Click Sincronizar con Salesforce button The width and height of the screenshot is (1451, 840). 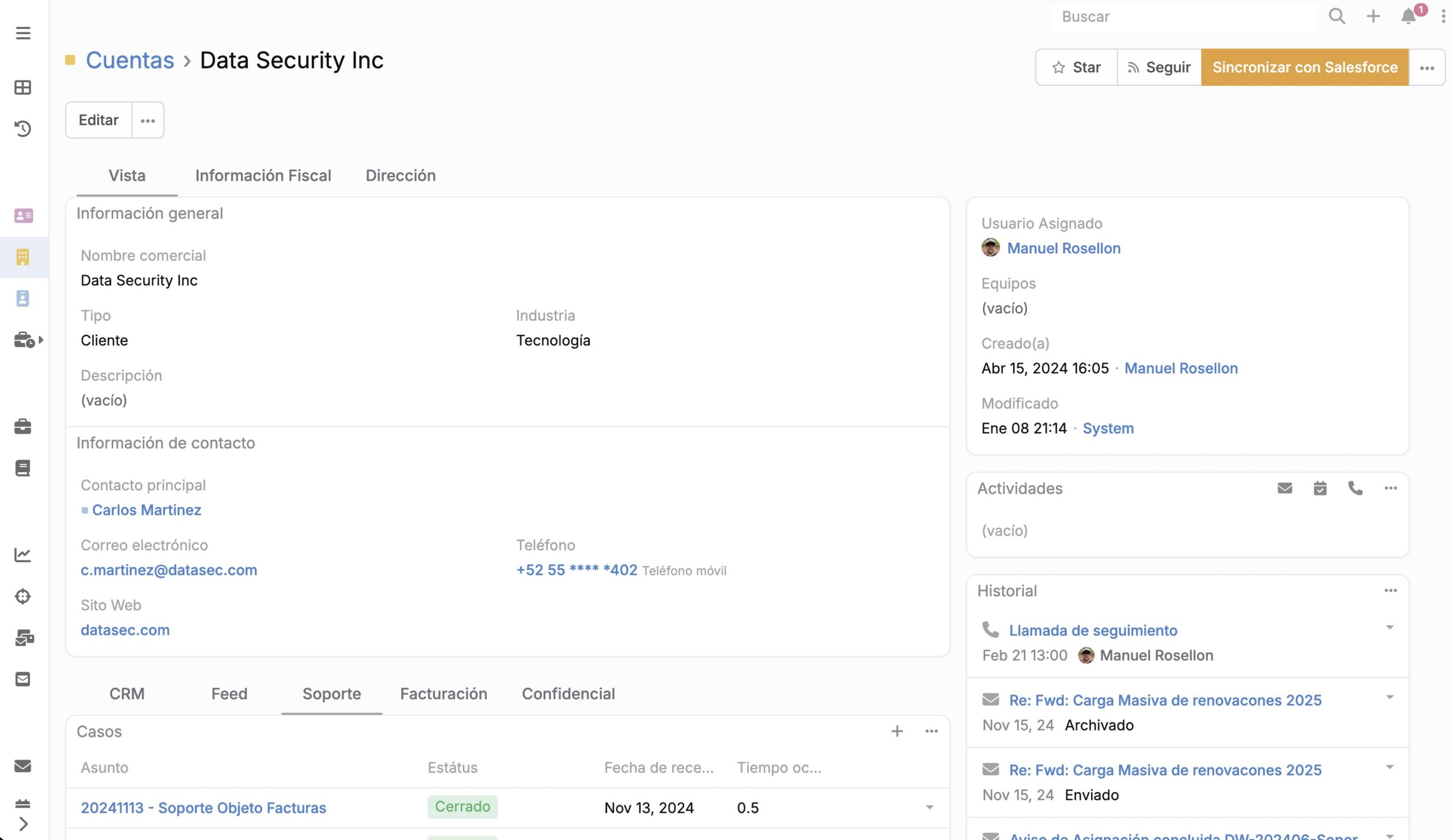coord(1305,67)
